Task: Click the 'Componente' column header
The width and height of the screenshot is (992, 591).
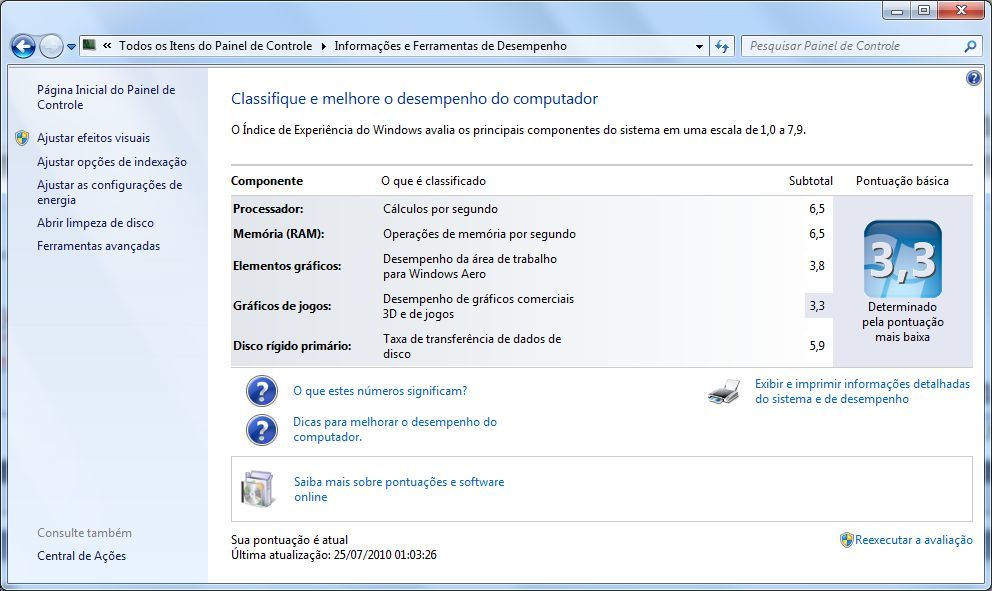Action: tap(267, 181)
